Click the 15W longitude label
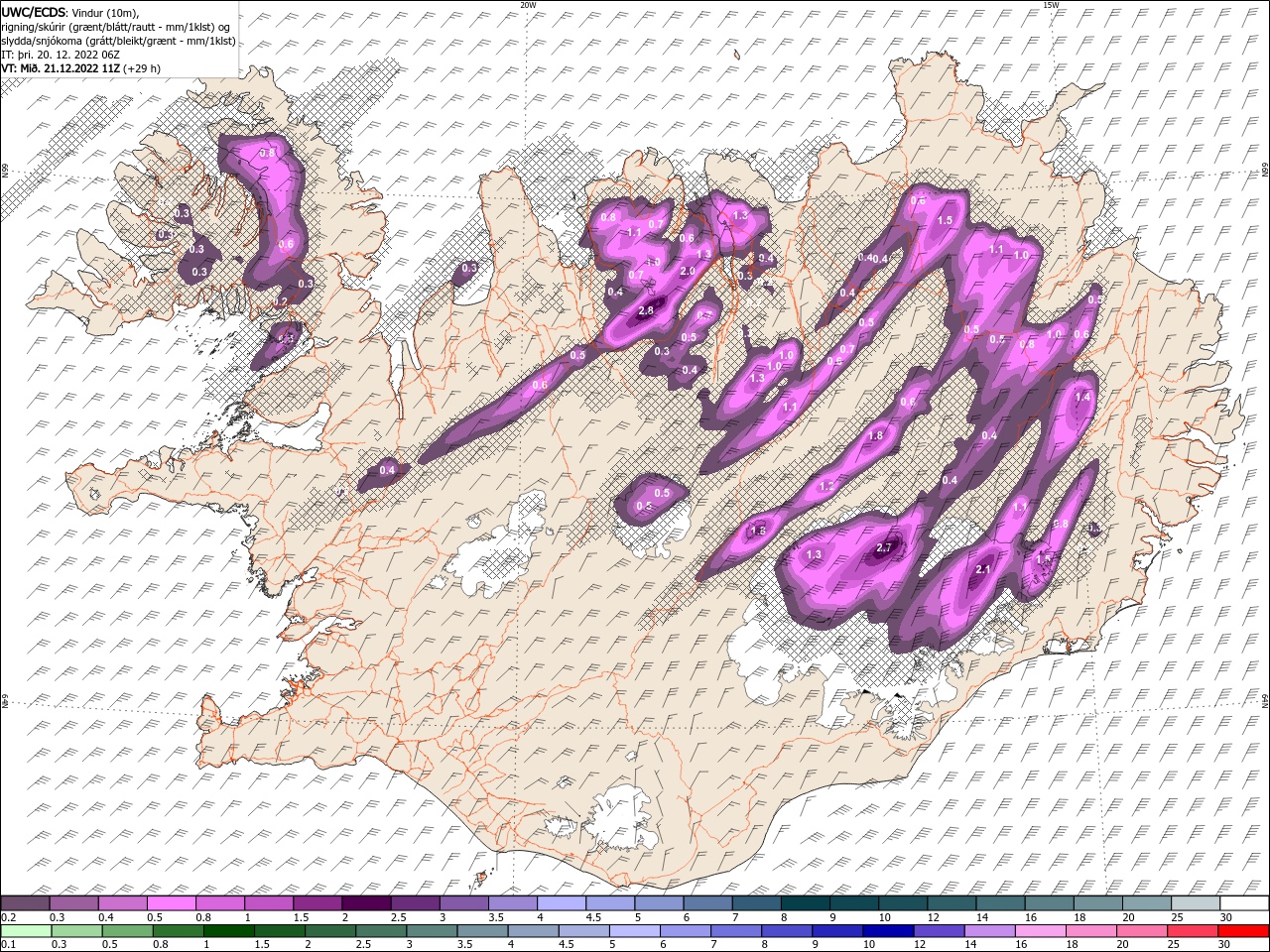Viewport: 1270px width, 952px height. [1051, 5]
